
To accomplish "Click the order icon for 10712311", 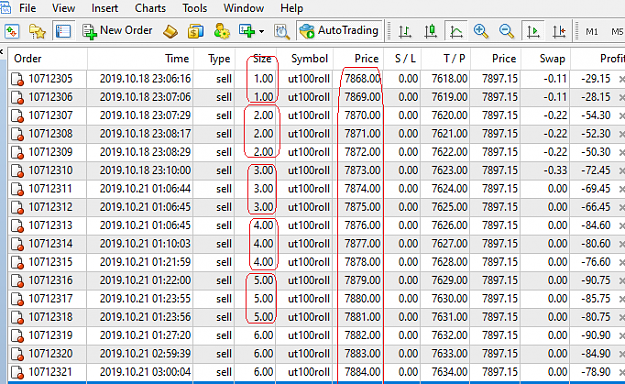I will (17, 189).
